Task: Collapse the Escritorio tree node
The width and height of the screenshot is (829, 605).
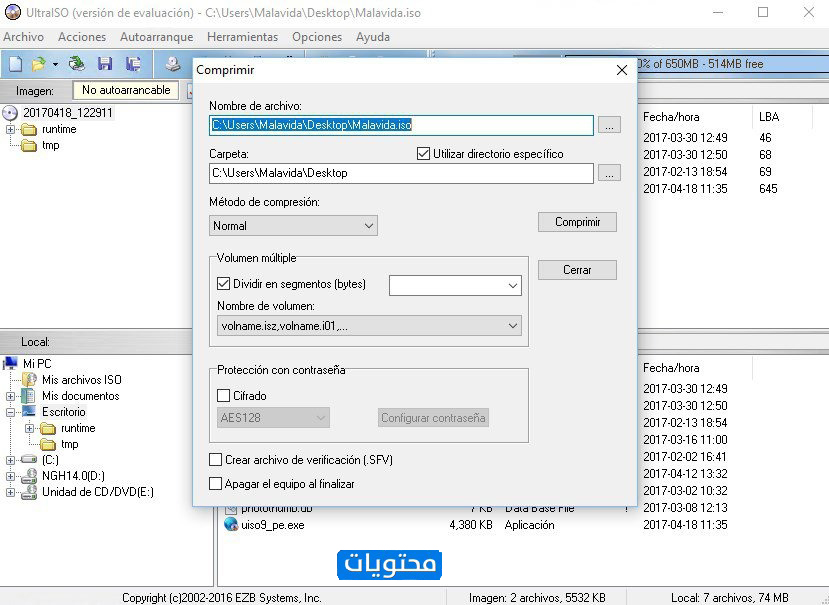Action: click(10, 412)
